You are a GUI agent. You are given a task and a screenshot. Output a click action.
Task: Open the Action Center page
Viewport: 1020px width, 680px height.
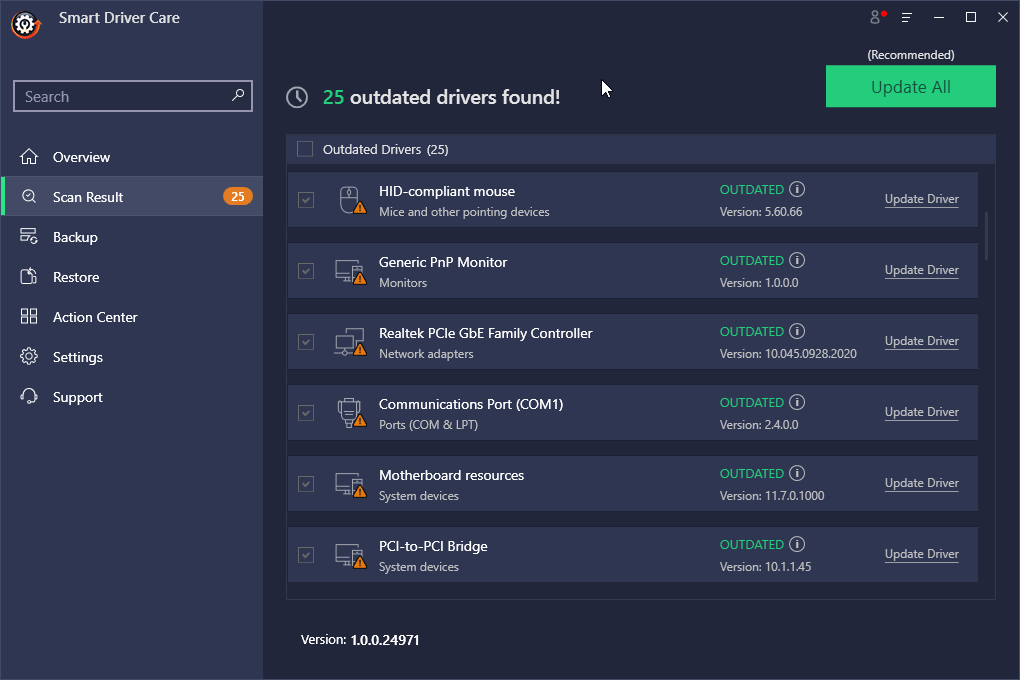95,317
